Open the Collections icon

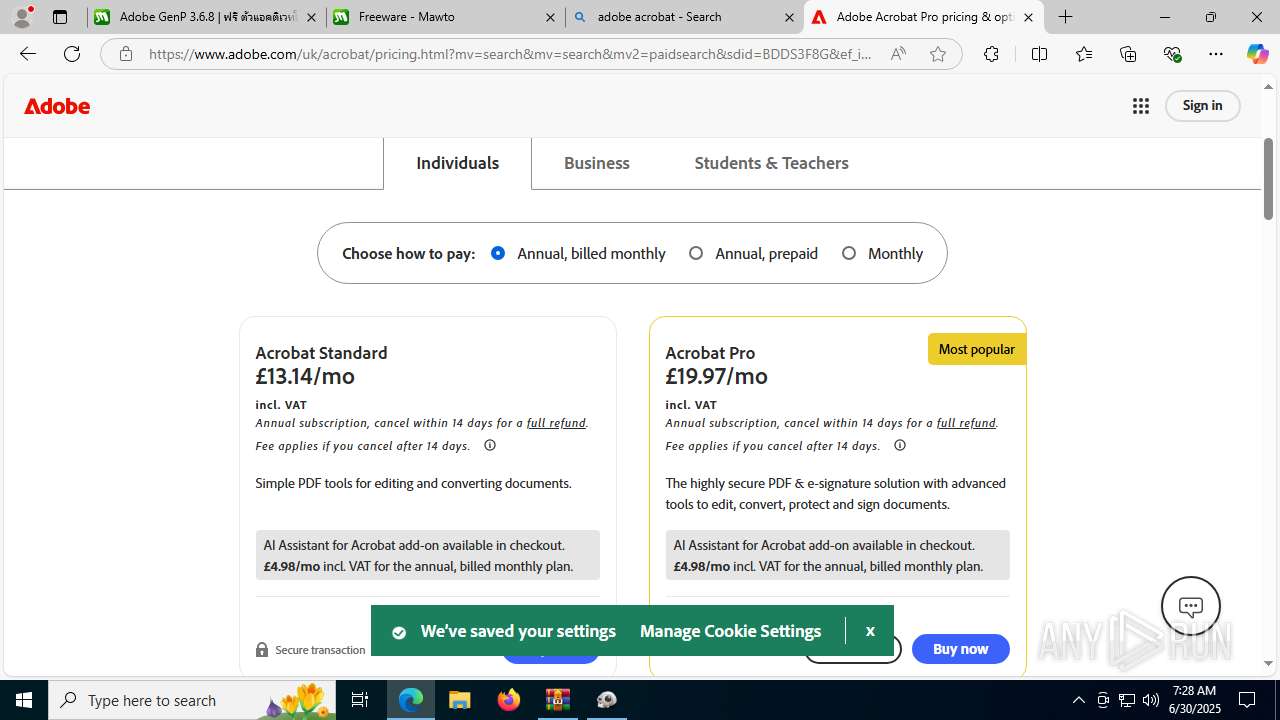click(x=1128, y=54)
